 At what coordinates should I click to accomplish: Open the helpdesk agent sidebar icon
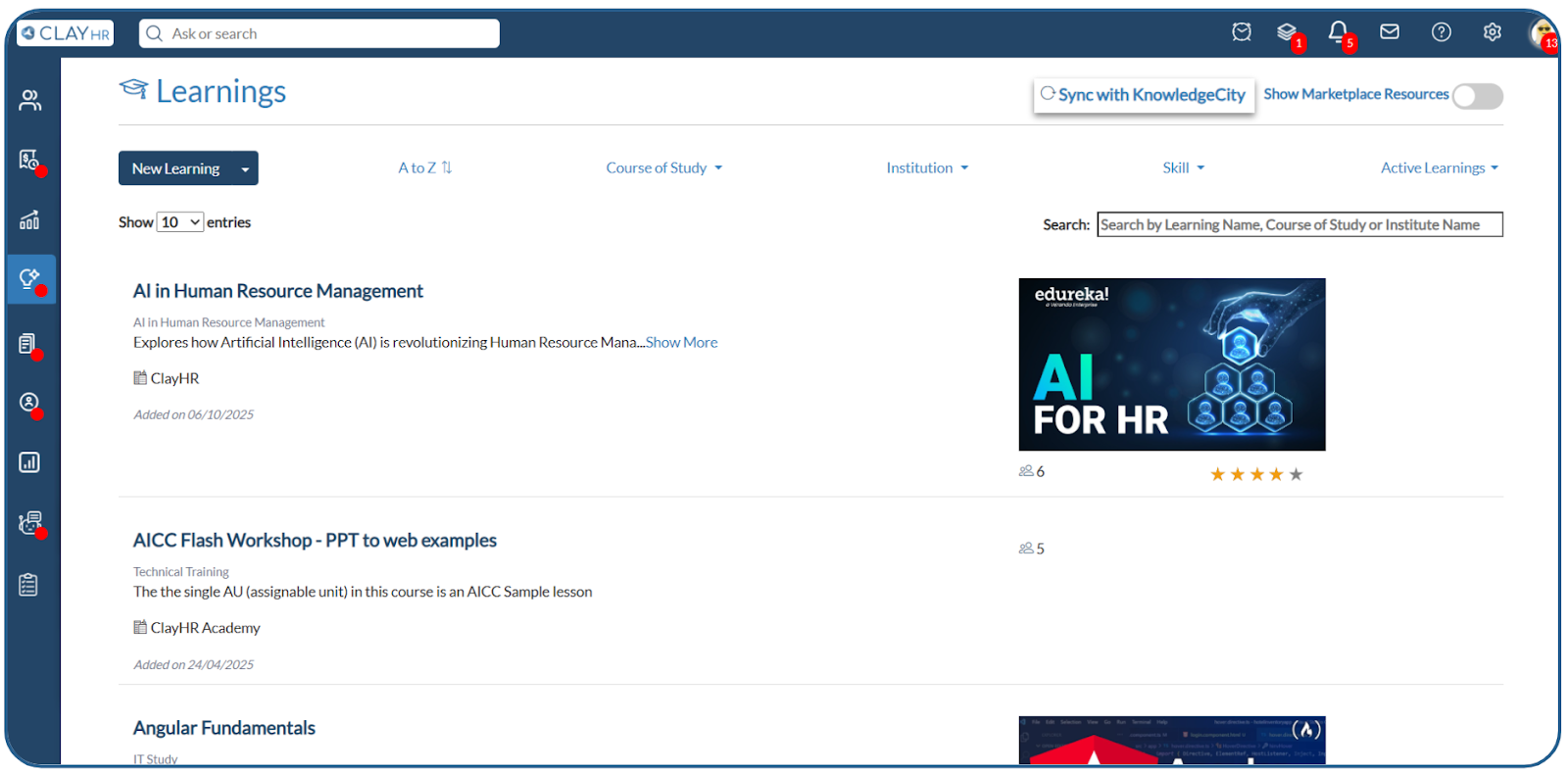click(x=30, y=523)
